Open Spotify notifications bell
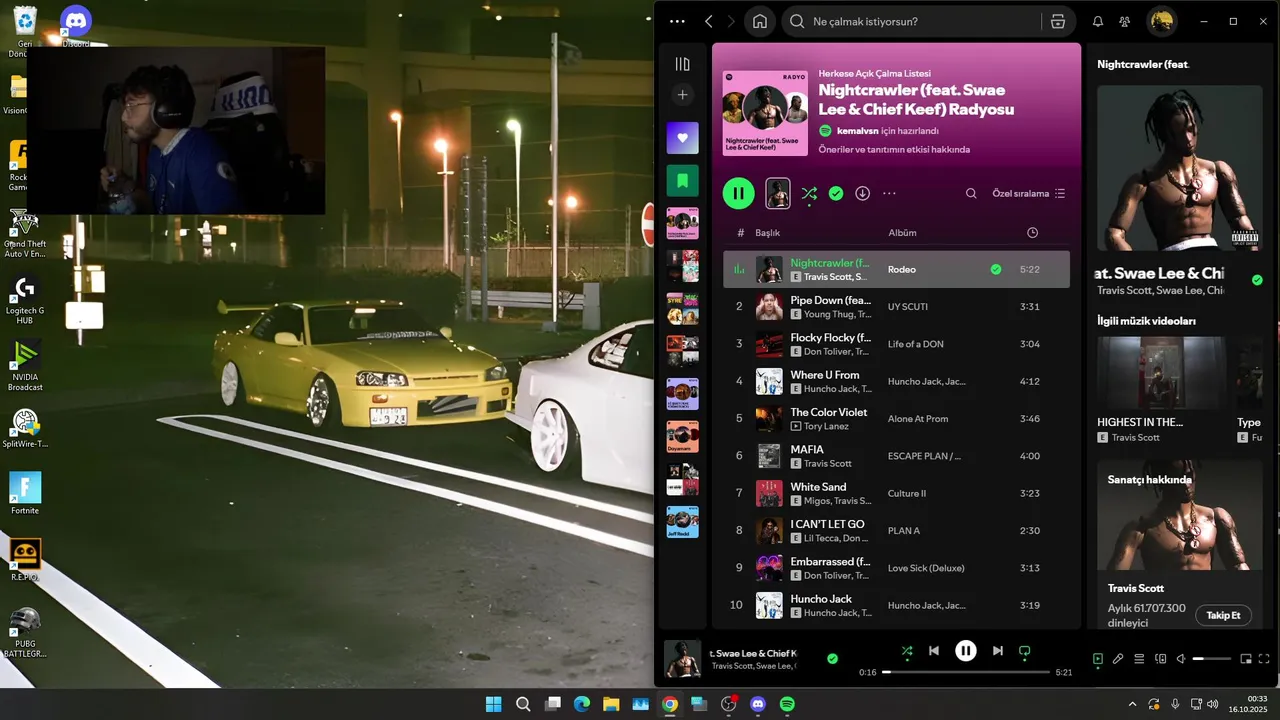1280x720 pixels. point(1098,21)
